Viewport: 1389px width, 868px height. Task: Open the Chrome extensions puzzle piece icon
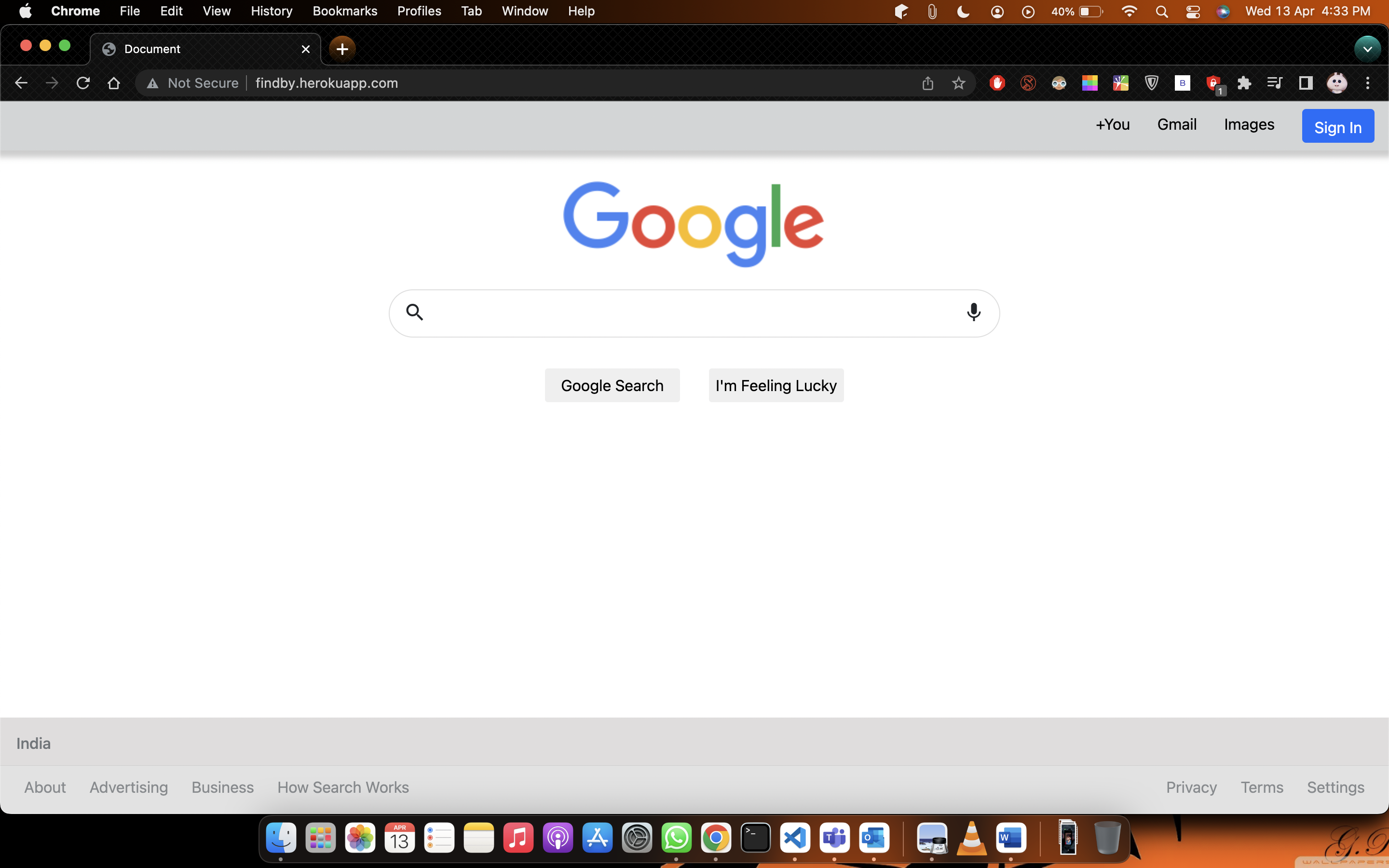(1244, 83)
